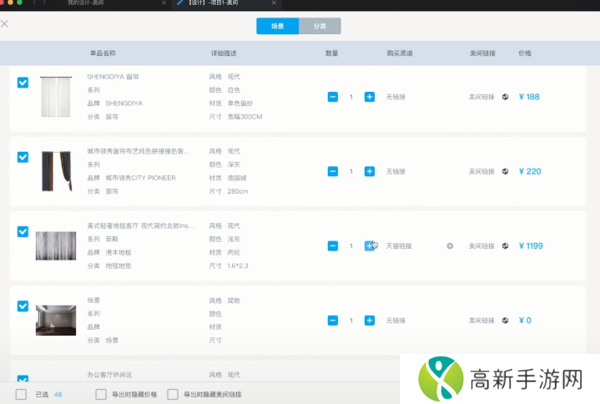
Task: Click the ¥ 220 price
Action: (x=530, y=171)
